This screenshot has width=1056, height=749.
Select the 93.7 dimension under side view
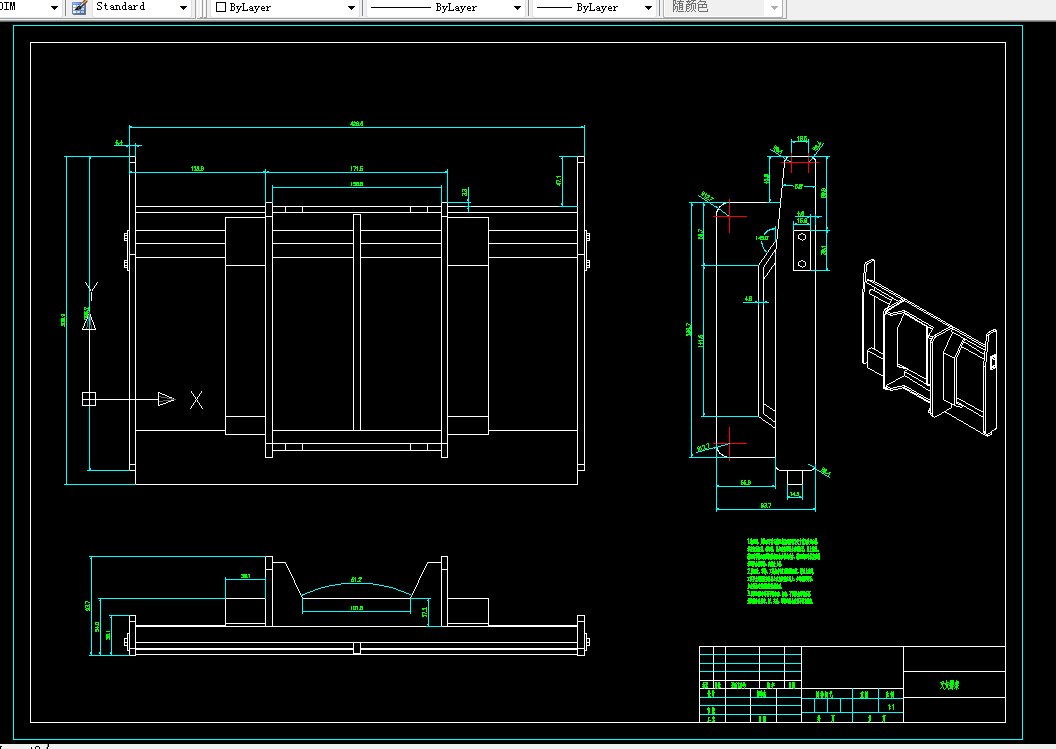click(766, 505)
